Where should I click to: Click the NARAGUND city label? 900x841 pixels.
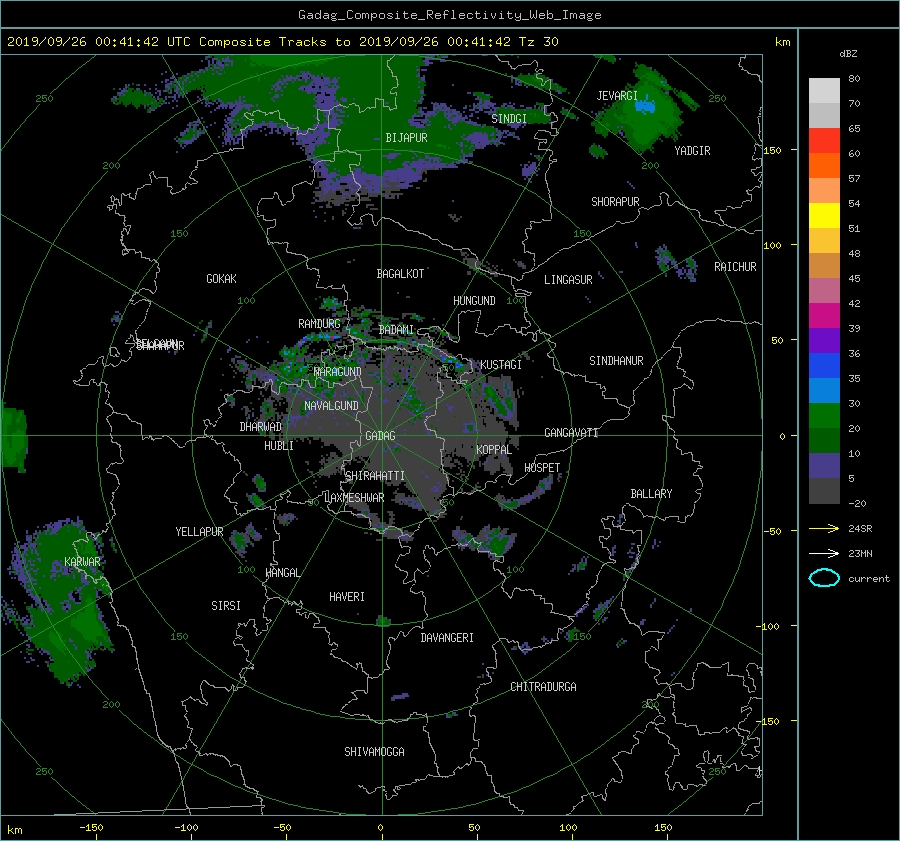click(338, 372)
